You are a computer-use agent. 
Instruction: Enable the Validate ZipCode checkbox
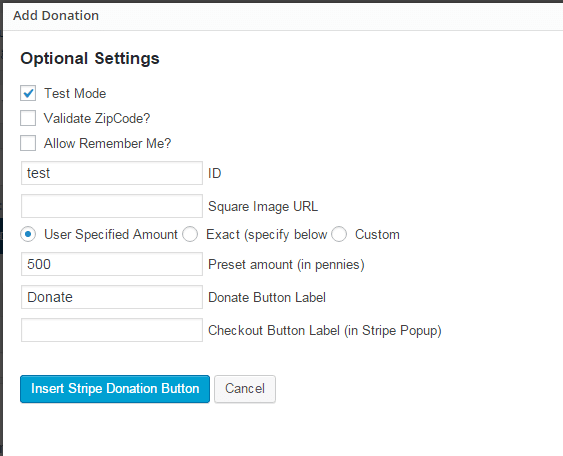(x=28, y=118)
